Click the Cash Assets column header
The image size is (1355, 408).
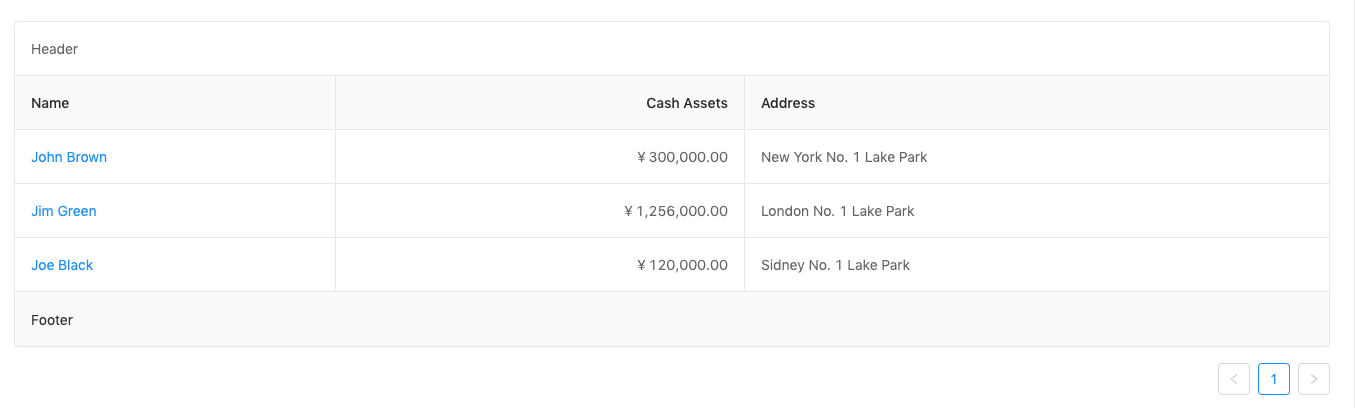[686, 103]
